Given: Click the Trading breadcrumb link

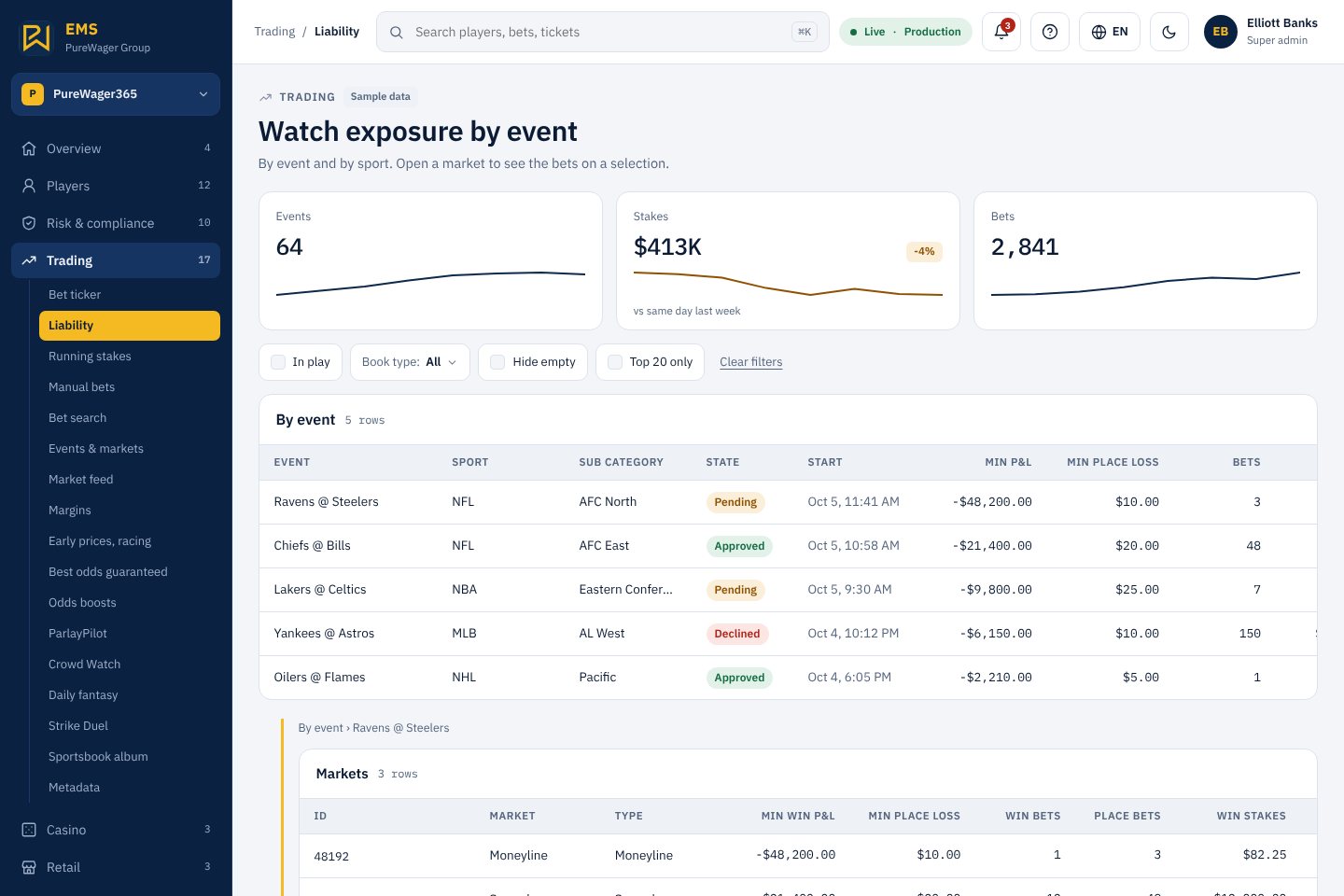Looking at the screenshot, I should tap(274, 32).
